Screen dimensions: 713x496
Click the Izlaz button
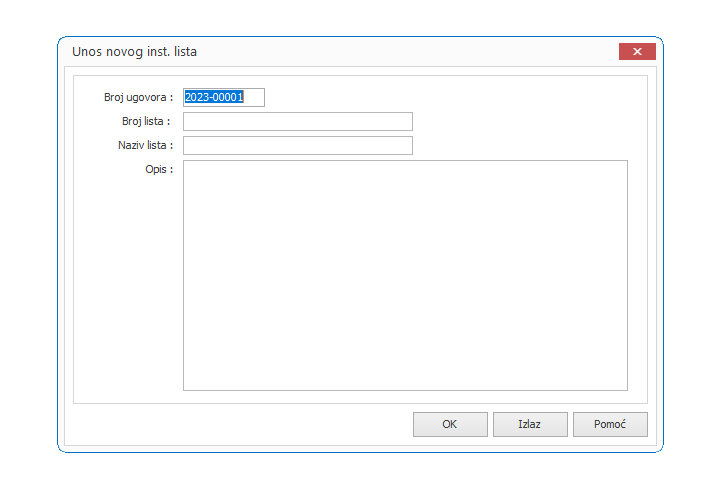pos(530,424)
